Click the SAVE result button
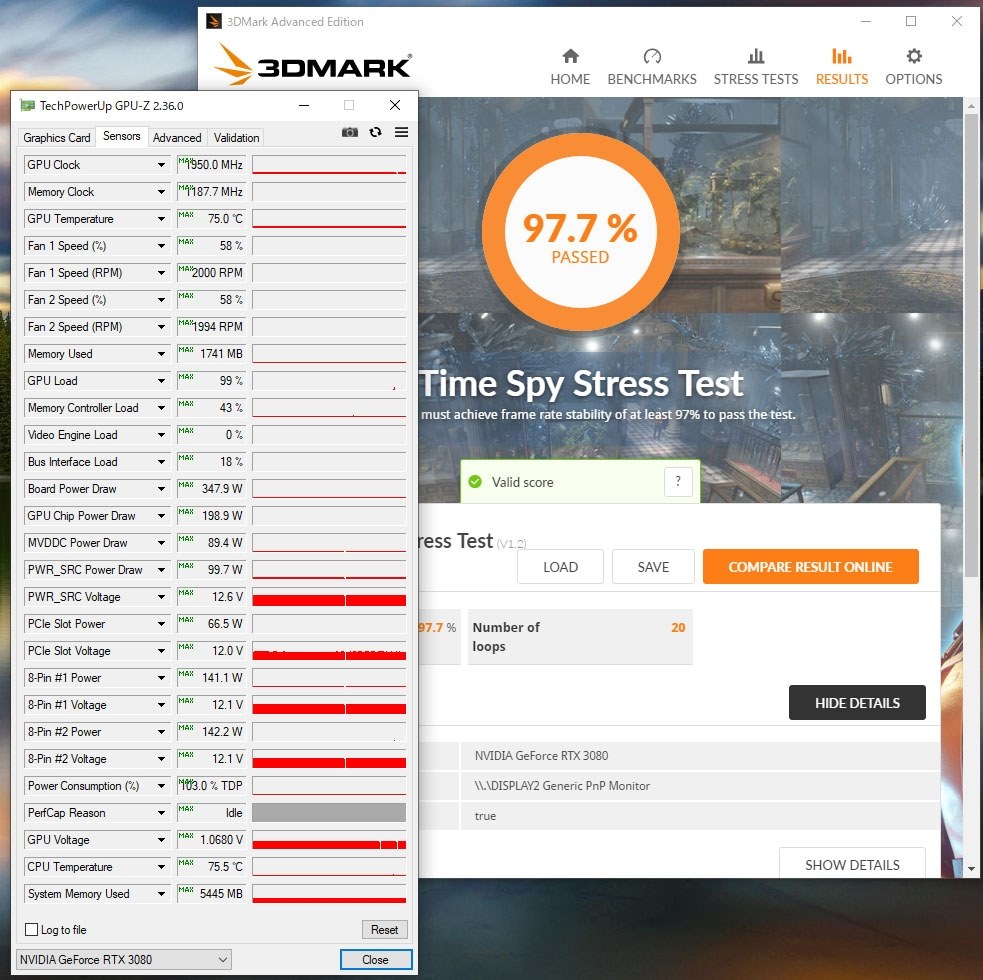 653,567
